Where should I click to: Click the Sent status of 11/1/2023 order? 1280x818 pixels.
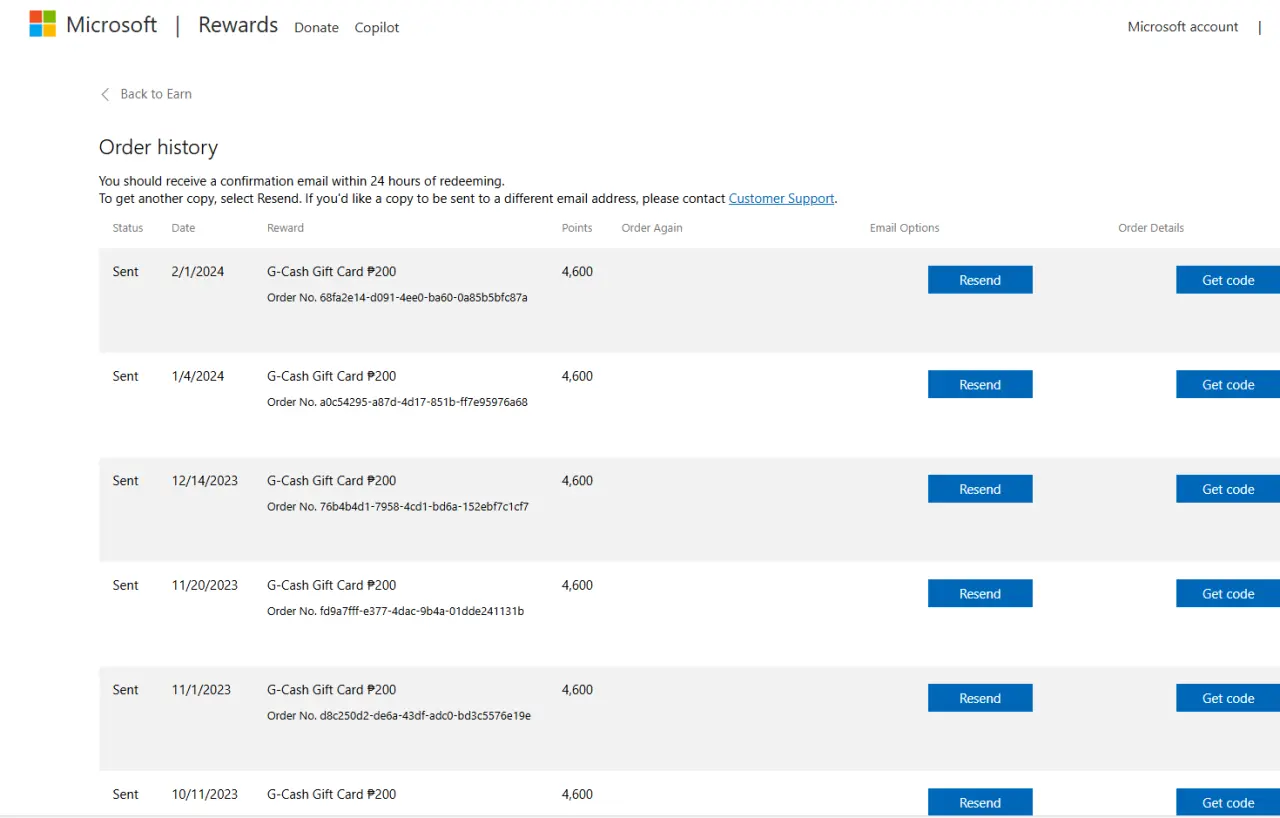(x=126, y=690)
